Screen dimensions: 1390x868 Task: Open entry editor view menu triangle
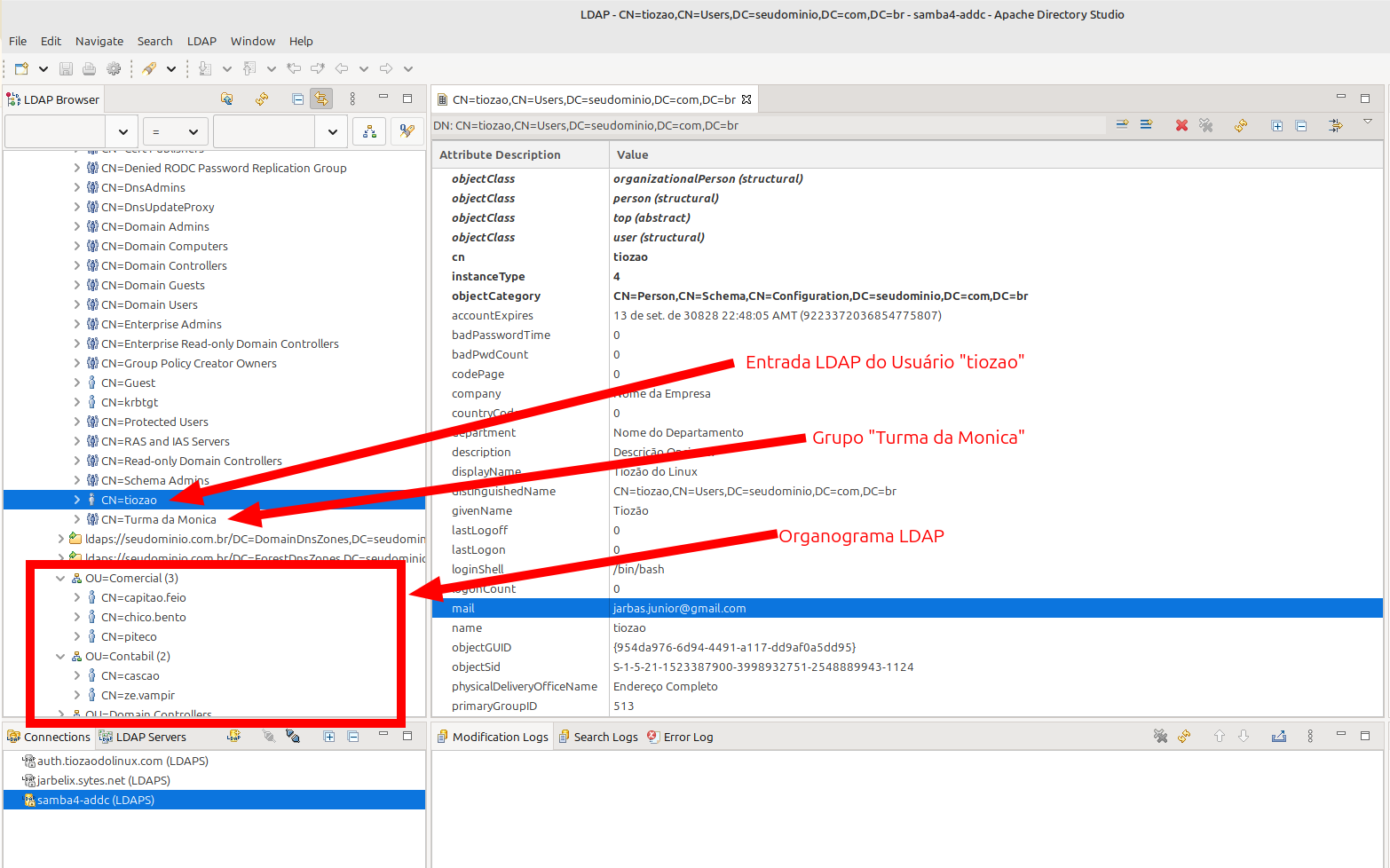(1367, 121)
